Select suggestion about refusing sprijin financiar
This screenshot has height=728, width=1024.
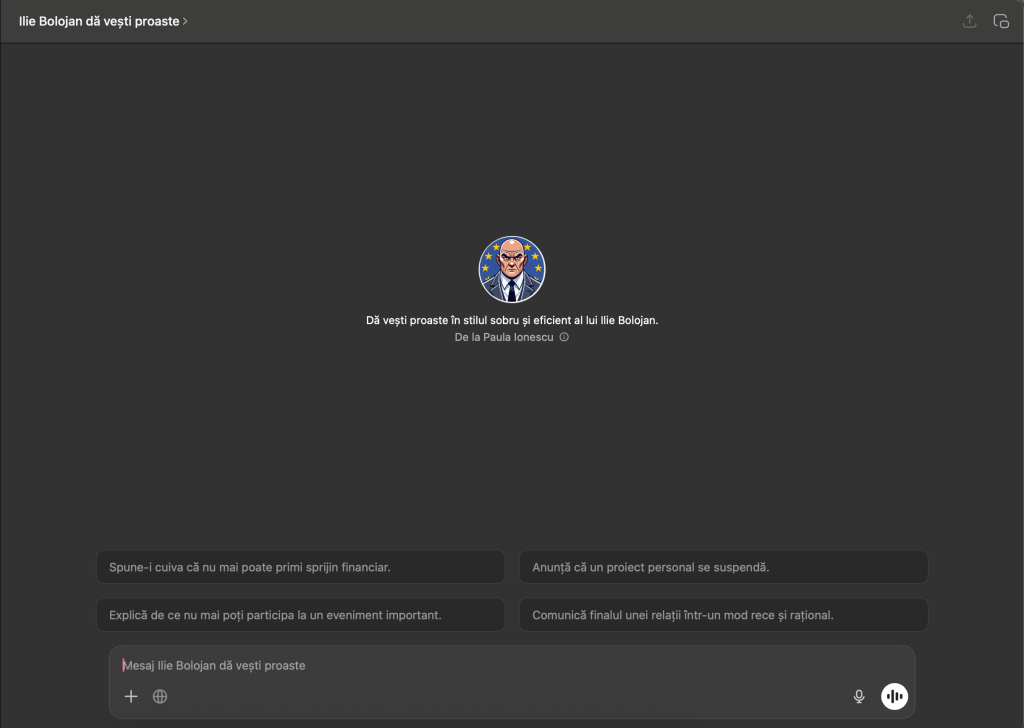300,567
